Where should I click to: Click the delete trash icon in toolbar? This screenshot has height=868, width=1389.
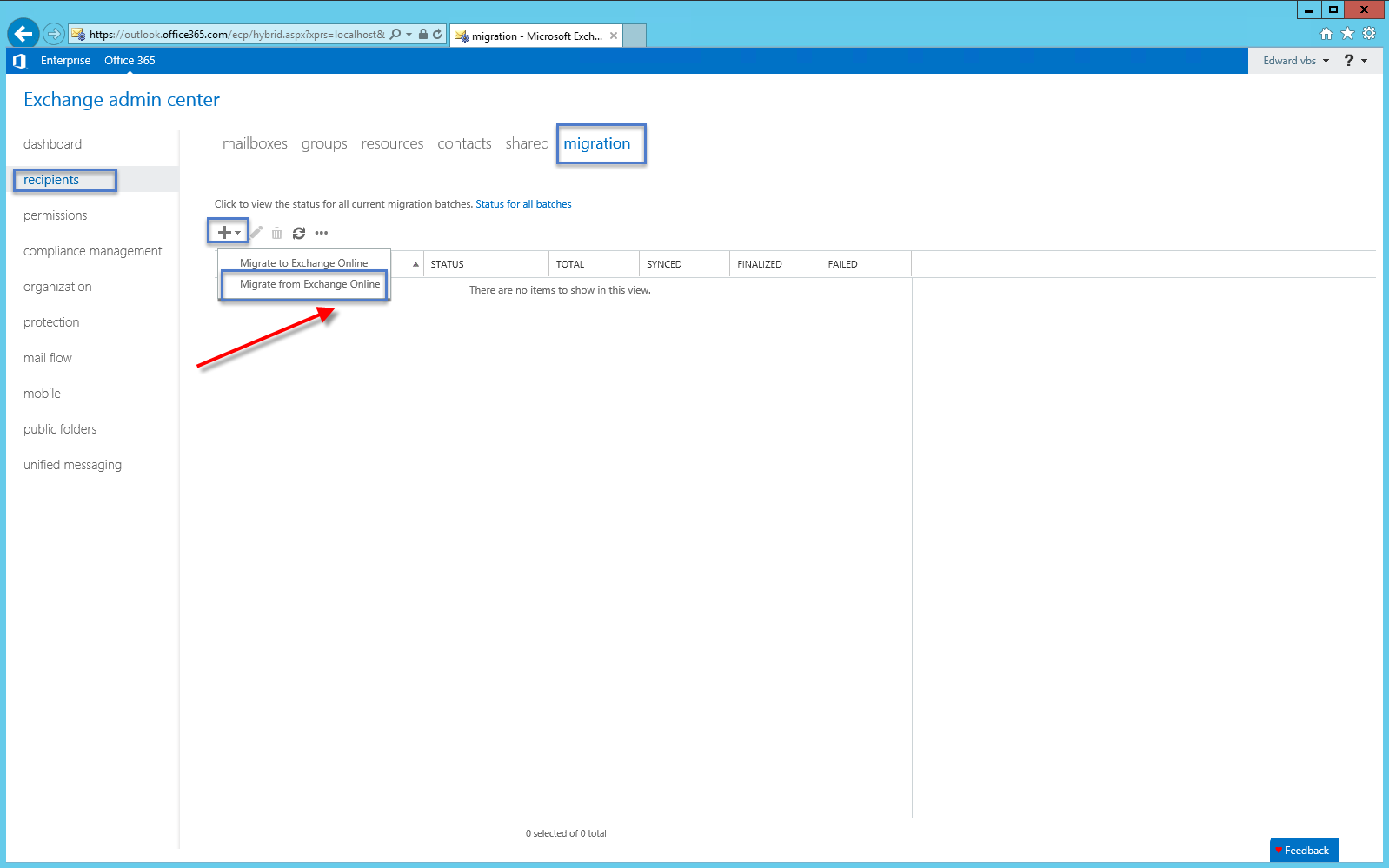(276, 233)
